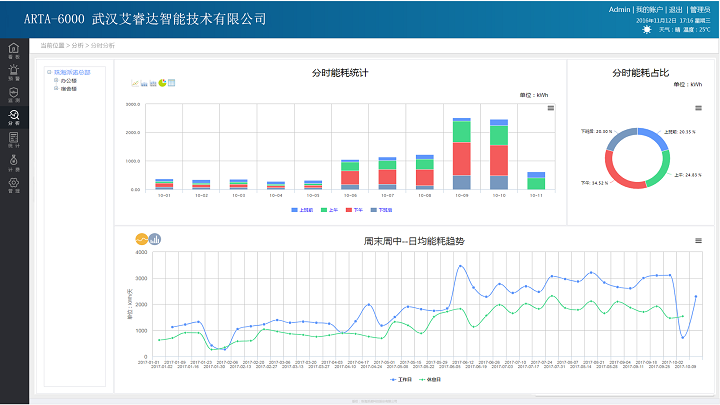Switch bar chart to pie chart view

(x=163, y=83)
